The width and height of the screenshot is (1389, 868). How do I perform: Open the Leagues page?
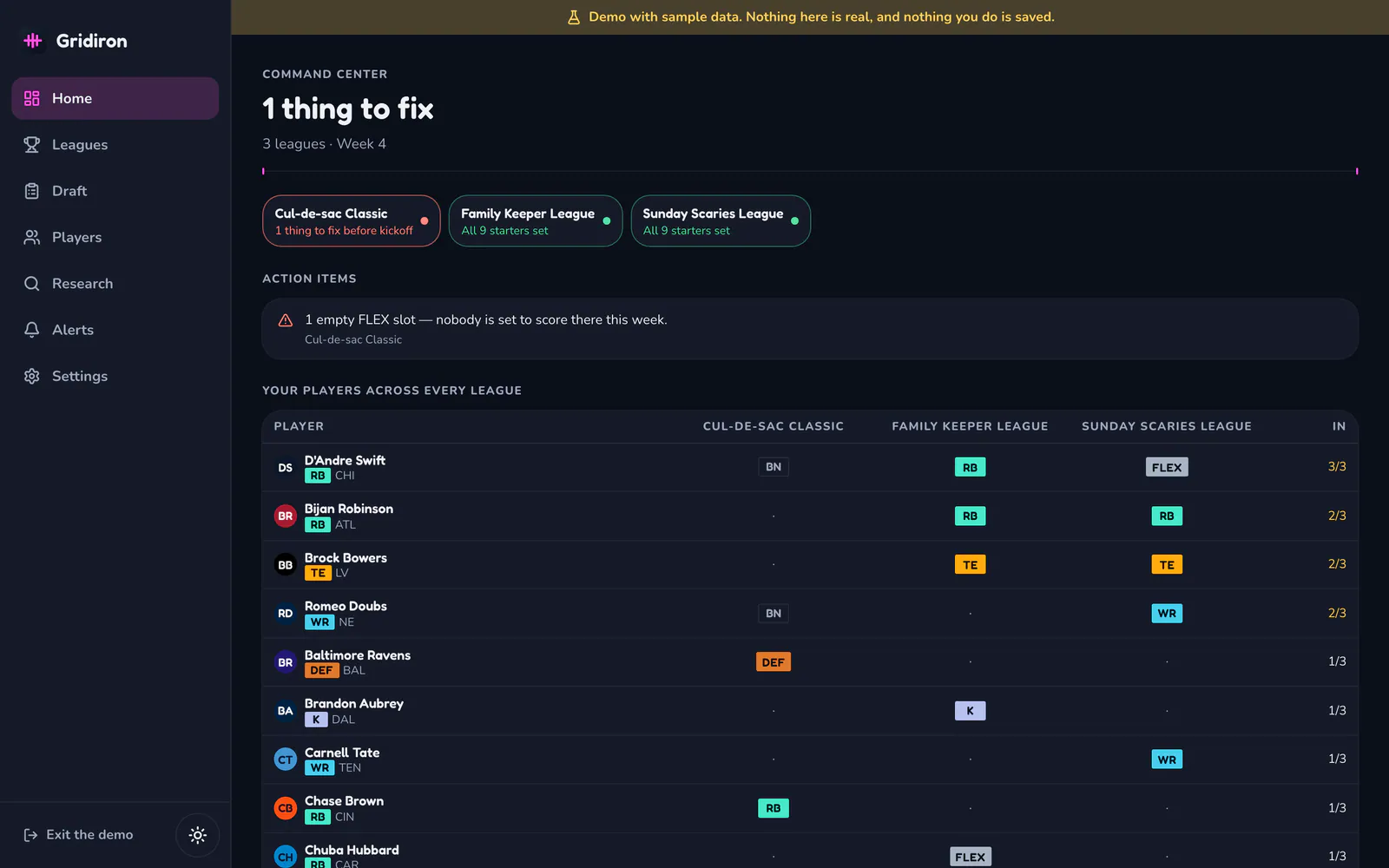point(115,145)
